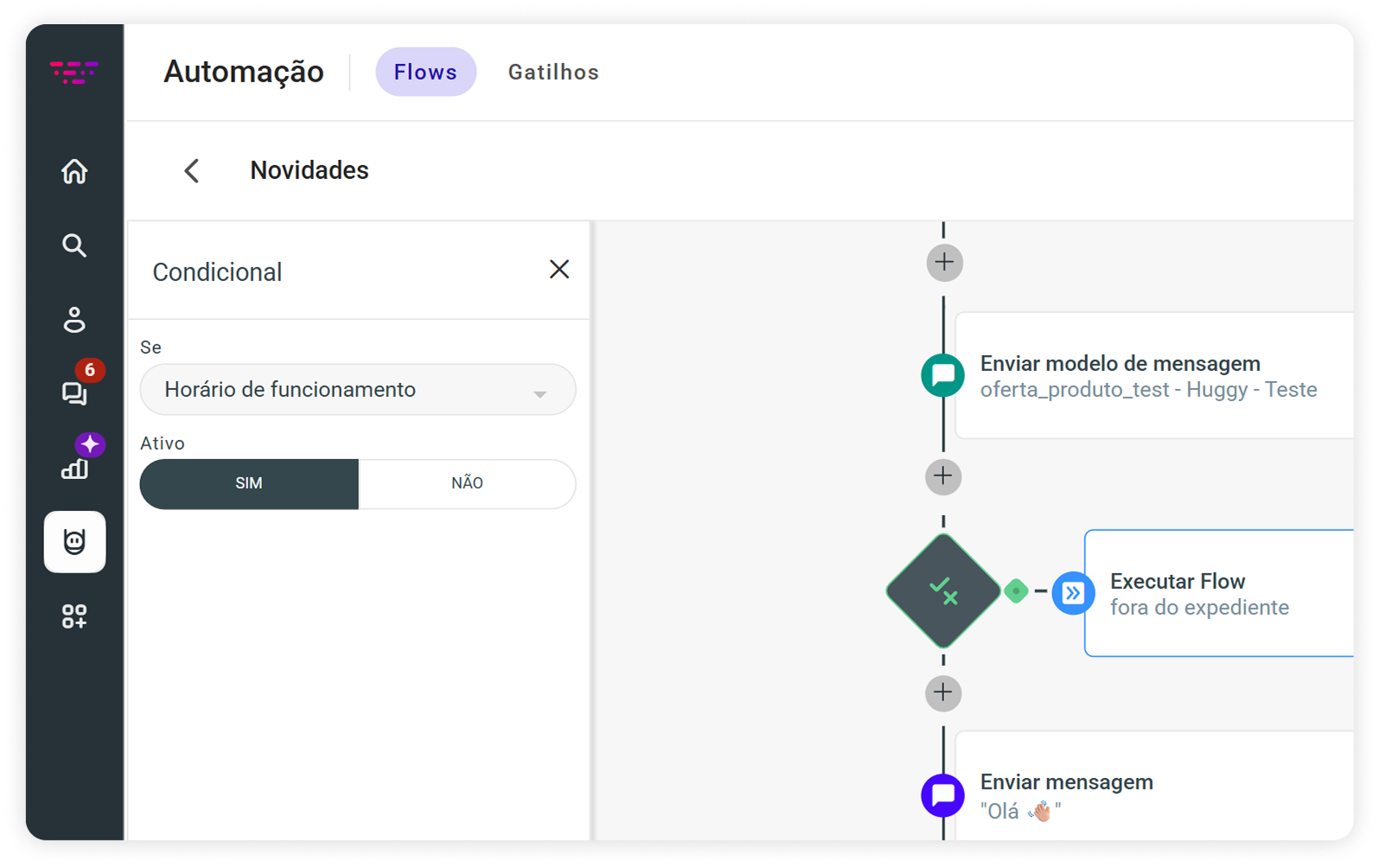Open the apps grid plus icon

(x=74, y=616)
